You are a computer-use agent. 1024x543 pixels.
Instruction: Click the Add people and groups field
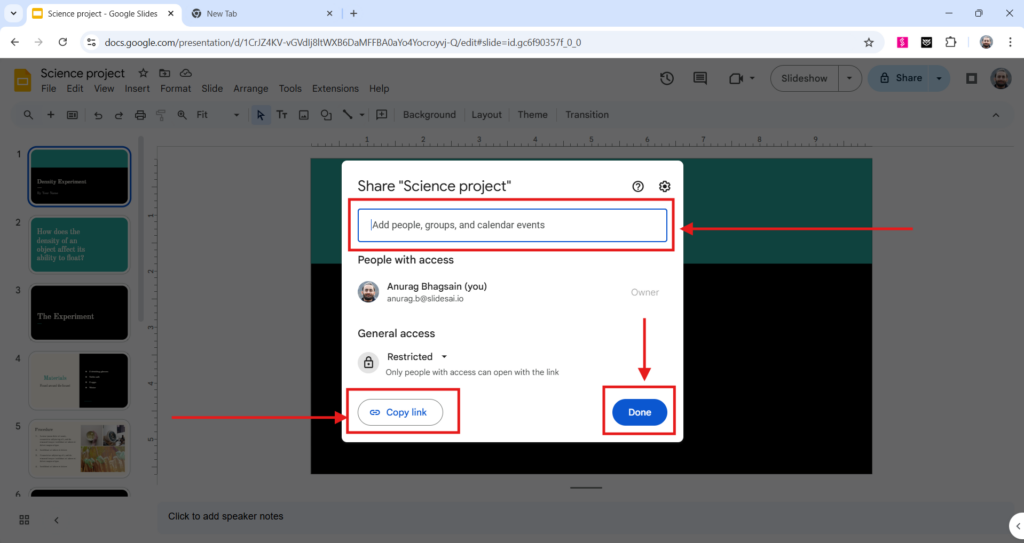coord(512,225)
